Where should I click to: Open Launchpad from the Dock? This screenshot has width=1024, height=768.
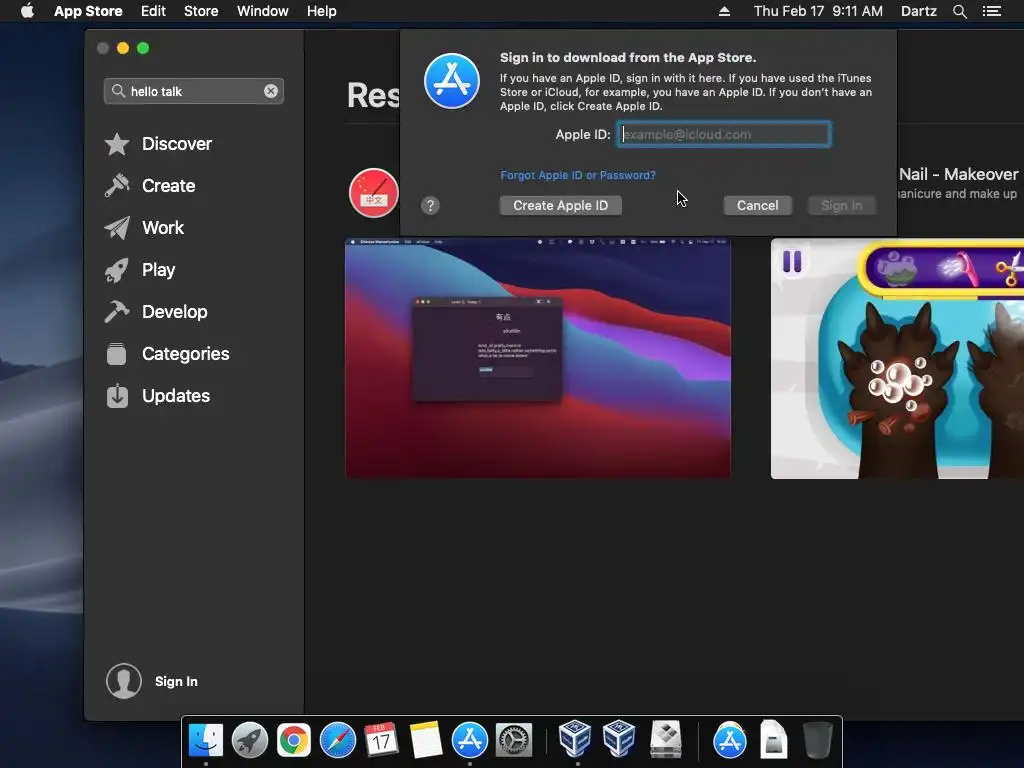point(250,740)
